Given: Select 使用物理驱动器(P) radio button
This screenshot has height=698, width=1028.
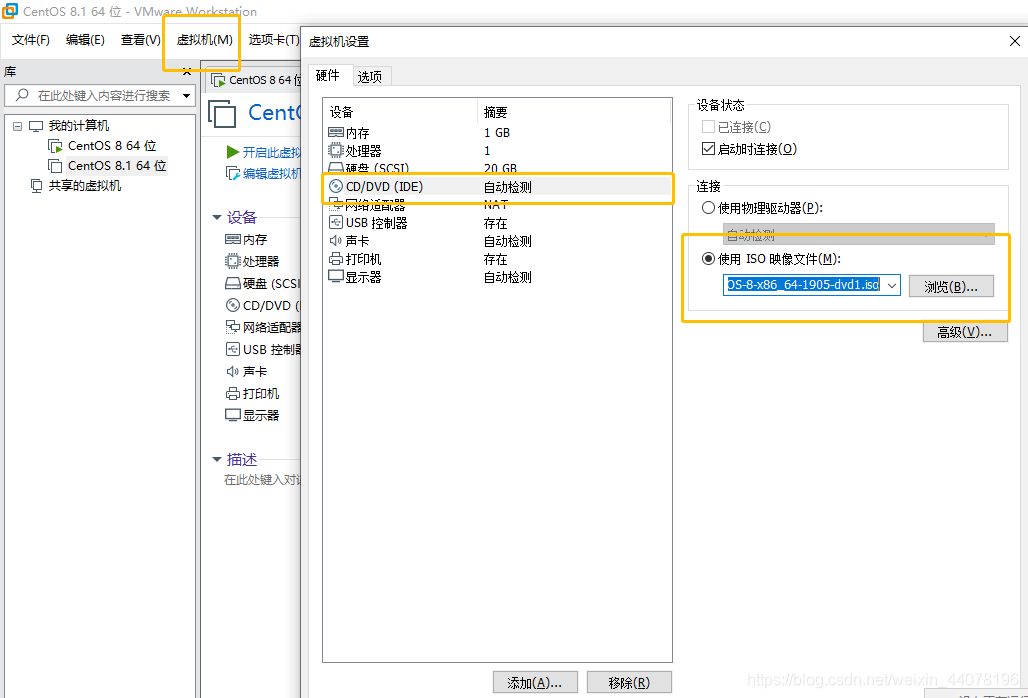Looking at the screenshot, I should tap(708, 208).
